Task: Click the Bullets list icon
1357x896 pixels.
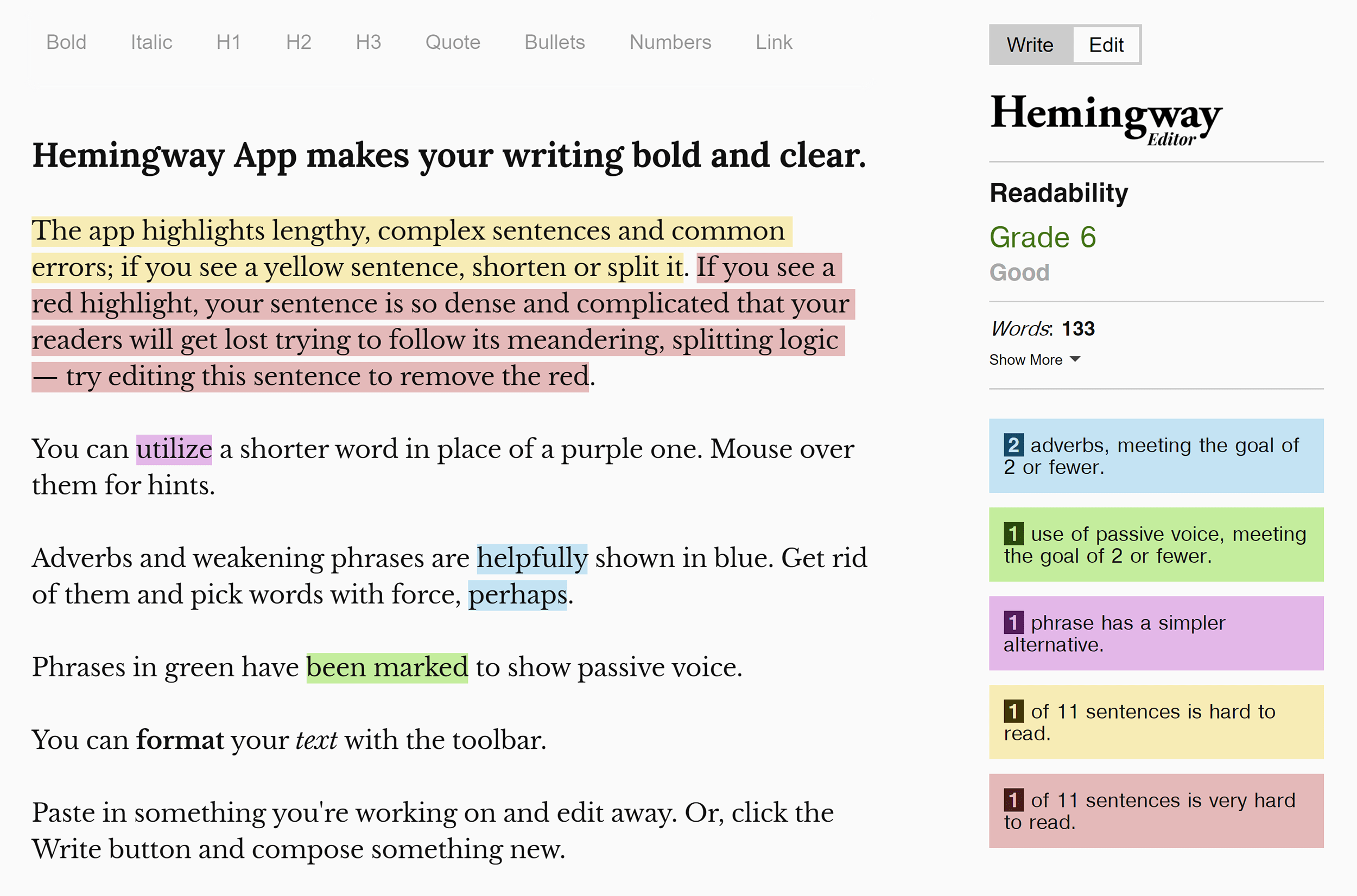Action: click(553, 42)
